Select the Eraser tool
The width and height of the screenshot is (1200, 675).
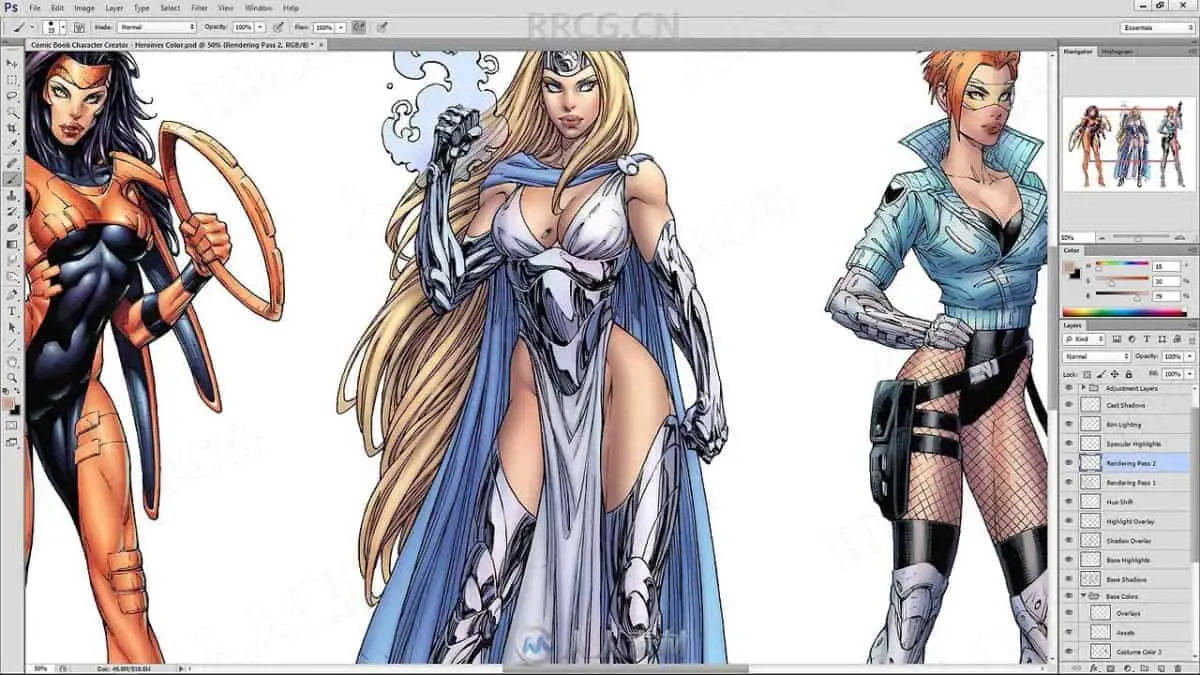(x=12, y=228)
